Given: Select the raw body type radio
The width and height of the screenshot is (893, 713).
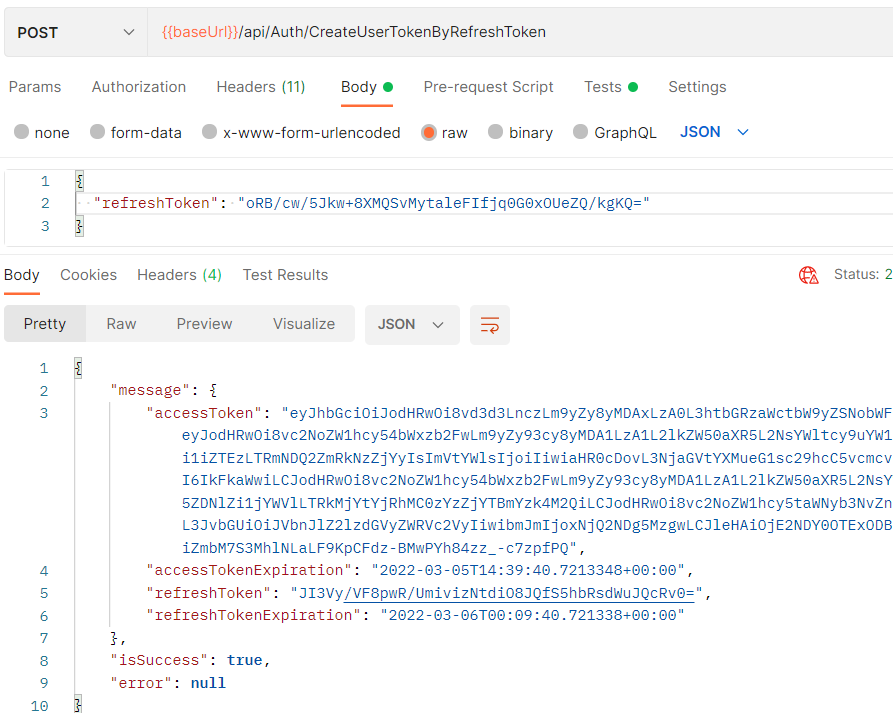Looking at the screenshot, I should 429,133.
